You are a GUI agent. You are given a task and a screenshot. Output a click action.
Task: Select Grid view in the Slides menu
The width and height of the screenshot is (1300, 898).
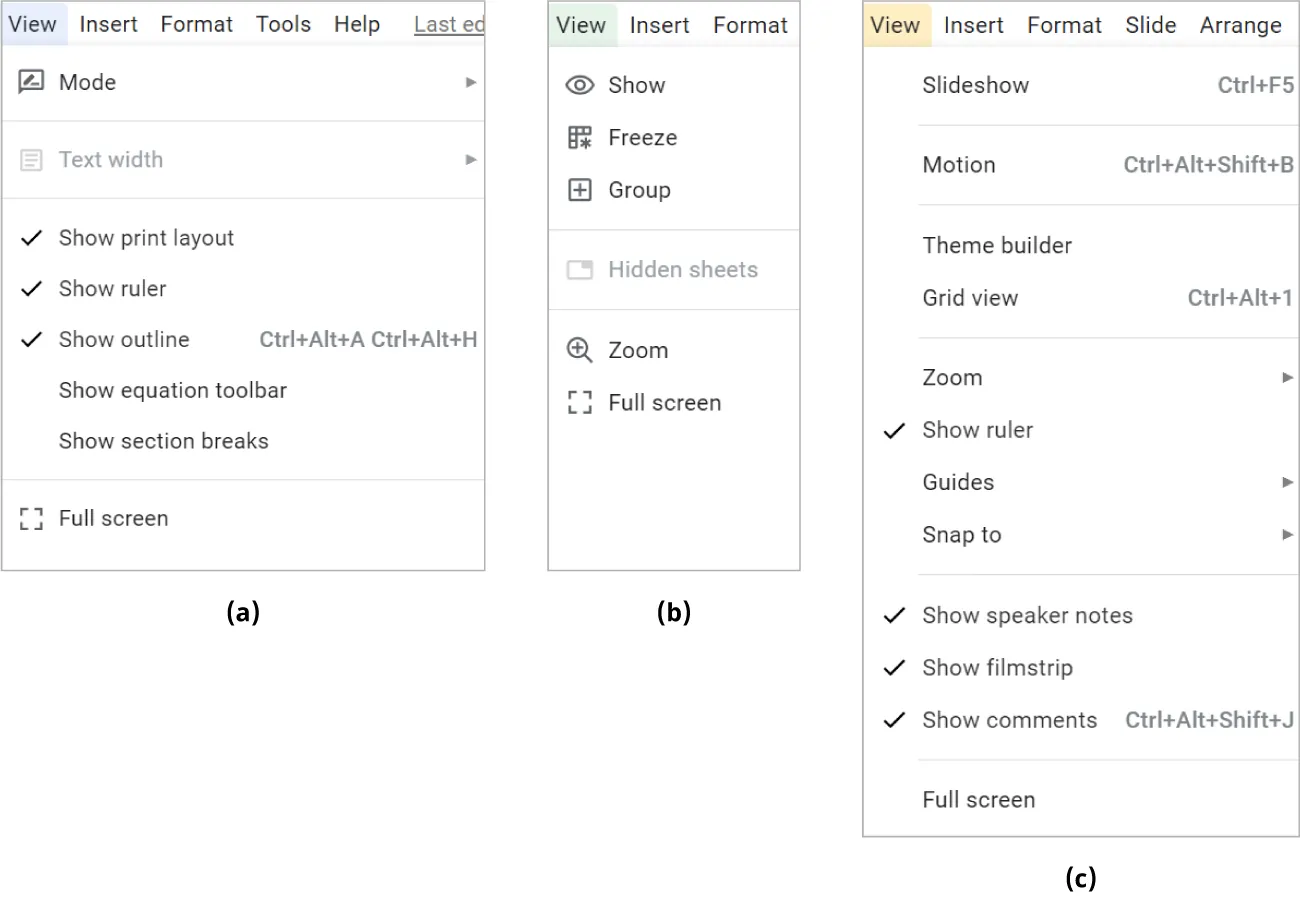click(970, 298)
